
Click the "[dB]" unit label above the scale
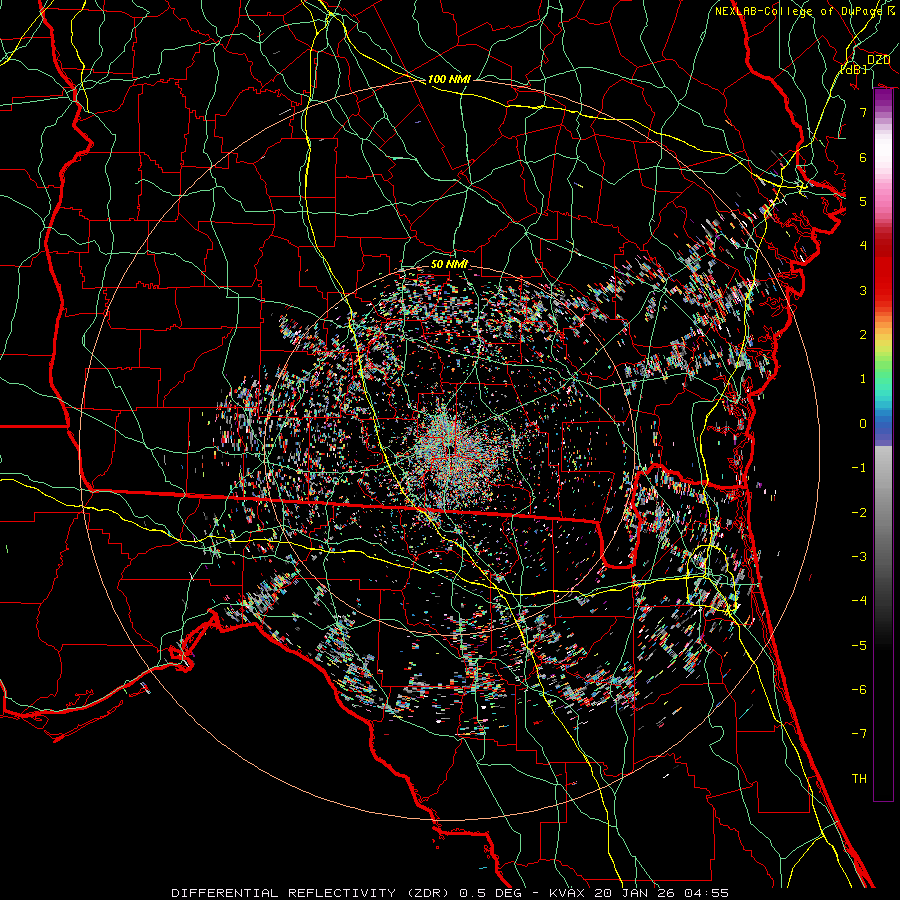[x=854, y=69]
